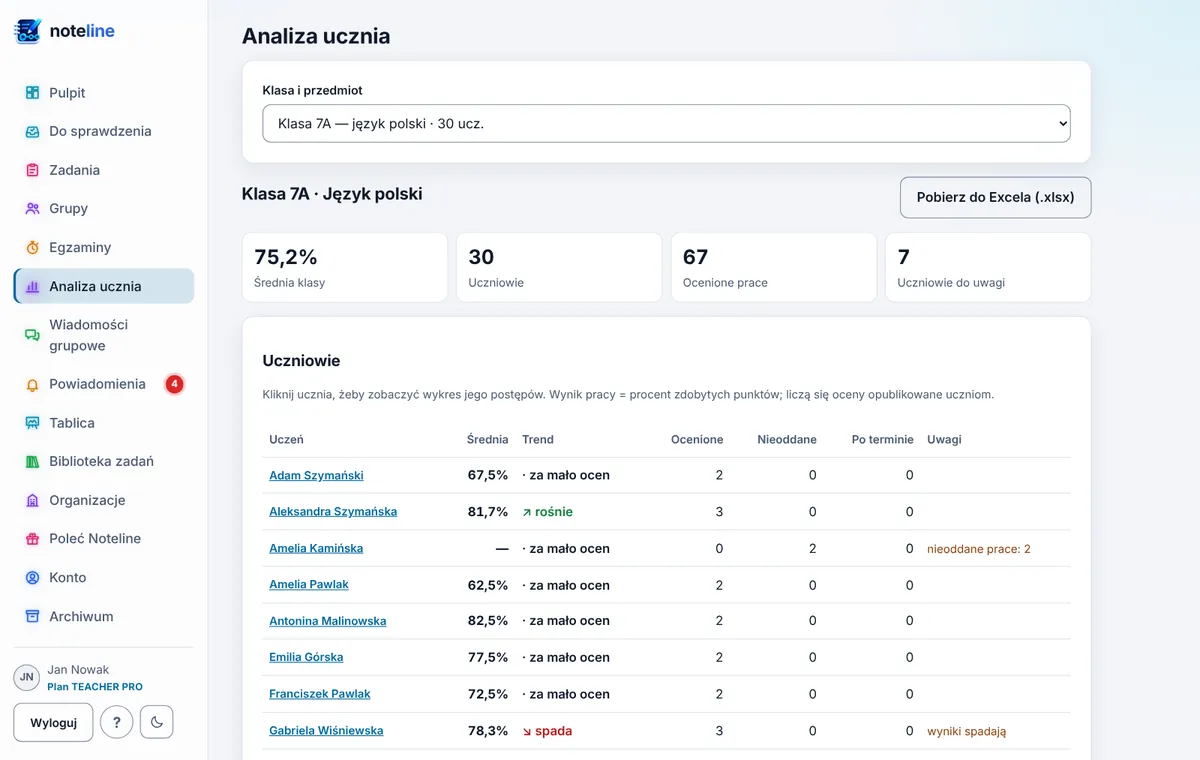This screenshot has height=760, width=1200.
Task: Open student Aleksandra Szymańska's progress link
Action: click(333, 512)
